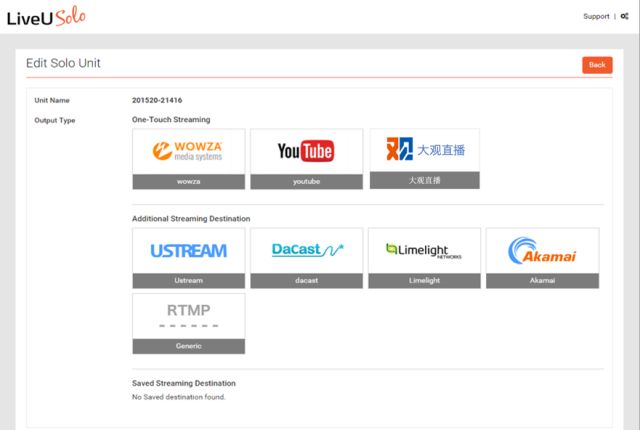Click the wowza caption bar
Image resolution: width=640 pixels, height=430 pixels.
(189, 182)
